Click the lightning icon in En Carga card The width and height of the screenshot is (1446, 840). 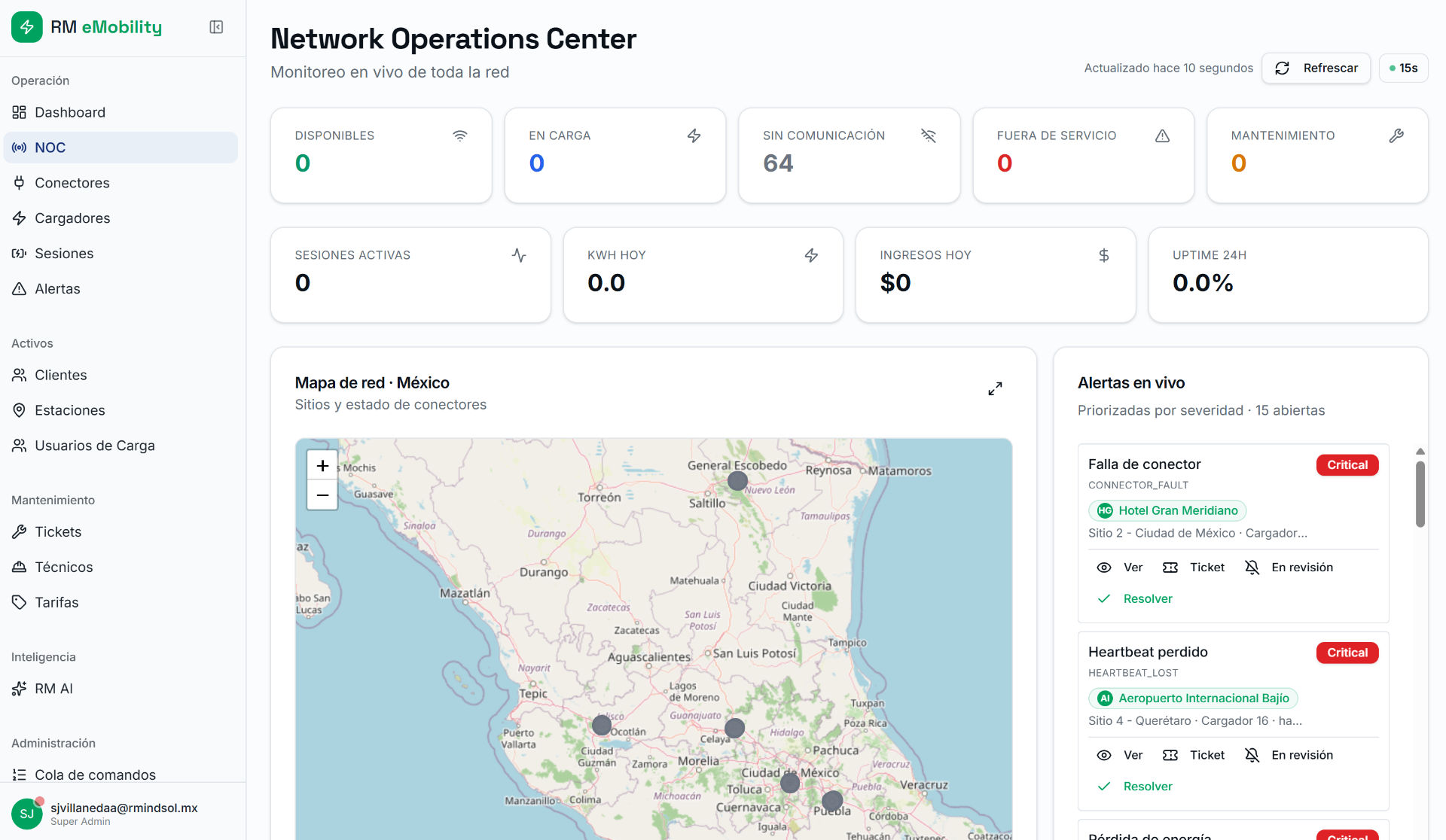coord(694,135)
